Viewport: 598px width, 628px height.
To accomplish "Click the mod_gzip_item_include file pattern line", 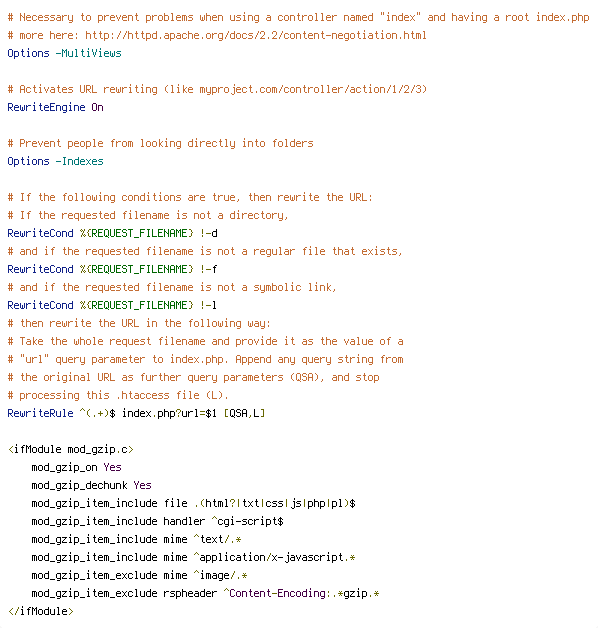I will (193, 503).
